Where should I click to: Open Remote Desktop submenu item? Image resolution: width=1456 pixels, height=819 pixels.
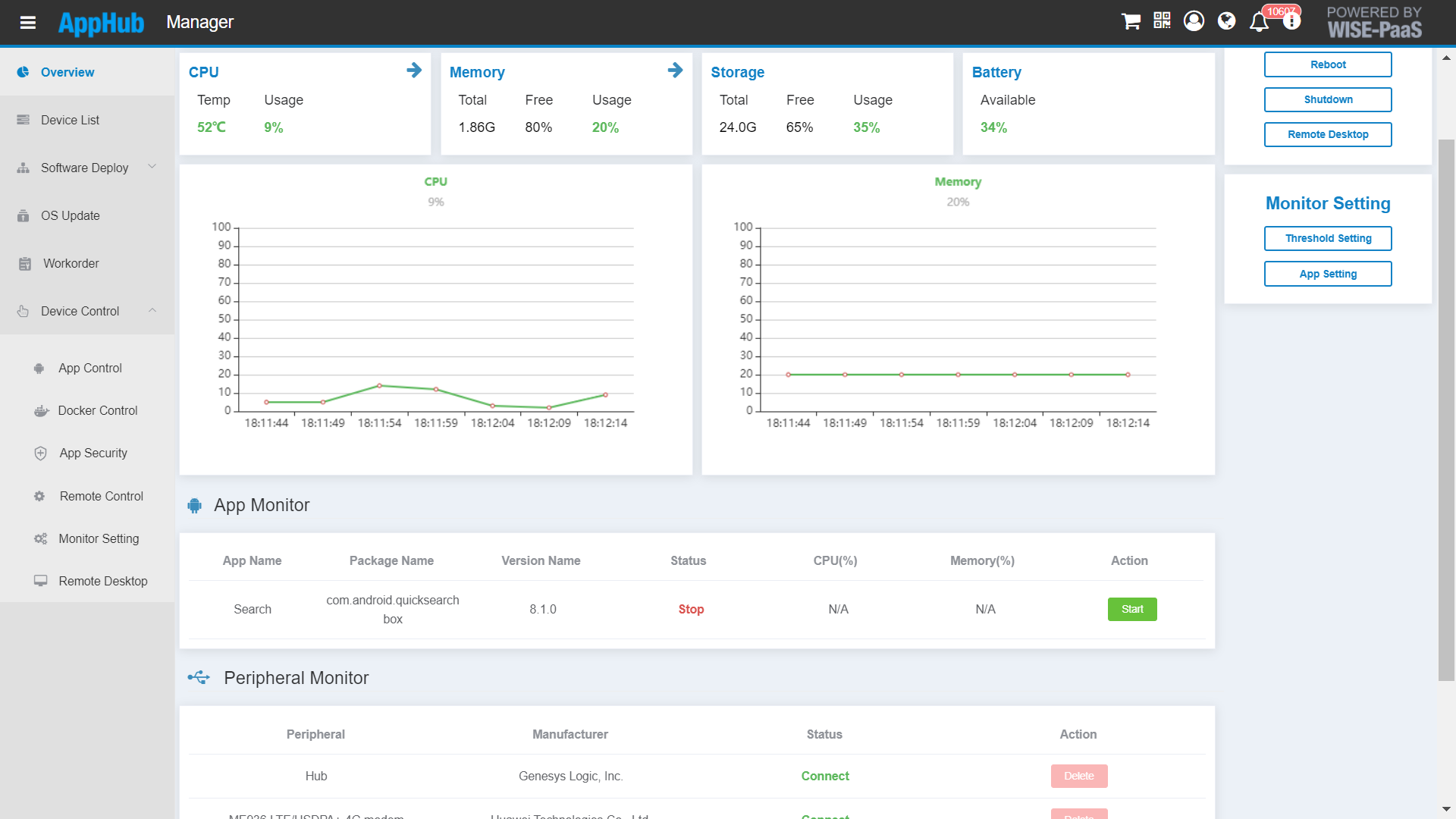tap(87, 581)
